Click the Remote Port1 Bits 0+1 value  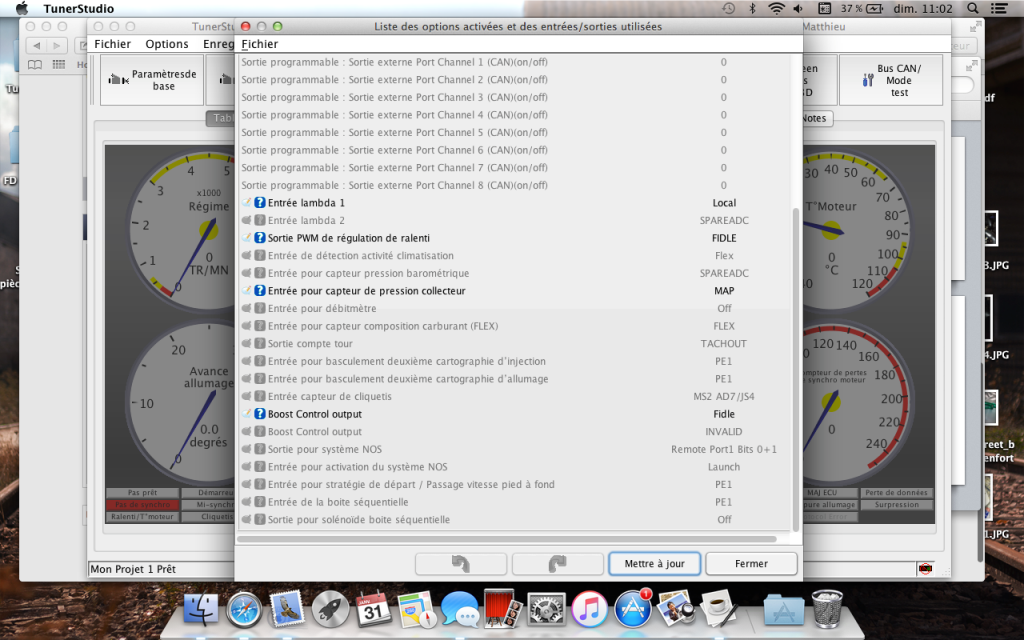point(724,449)
